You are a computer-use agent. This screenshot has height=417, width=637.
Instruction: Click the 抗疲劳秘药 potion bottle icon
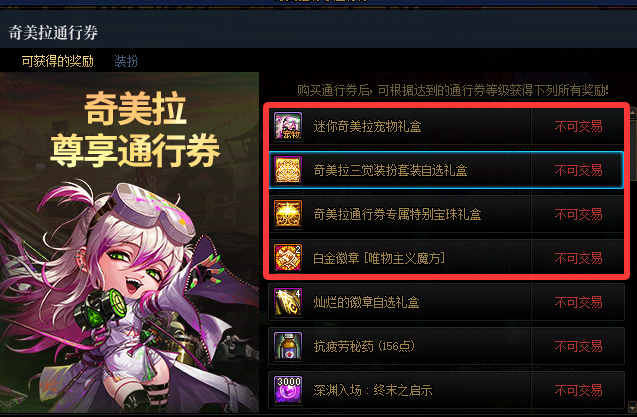[288, 346]
